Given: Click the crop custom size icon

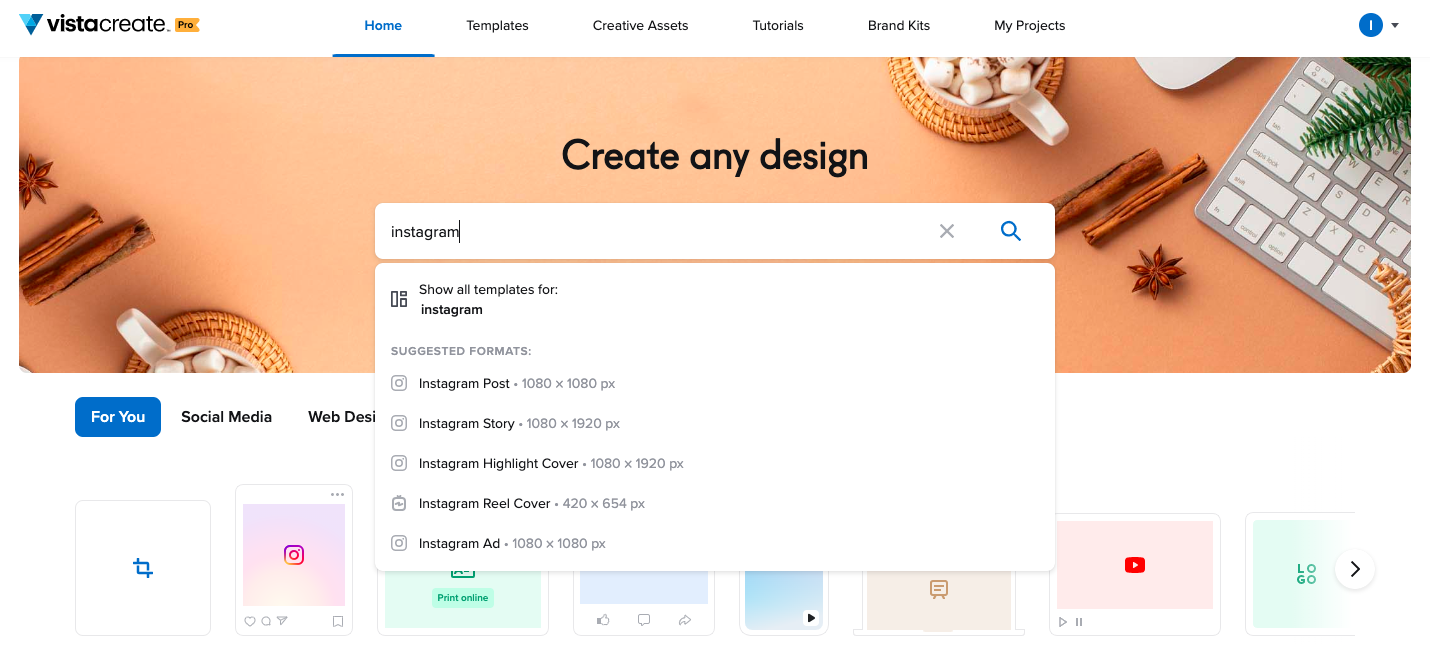Looking at the screenshot, I should 143,568.
